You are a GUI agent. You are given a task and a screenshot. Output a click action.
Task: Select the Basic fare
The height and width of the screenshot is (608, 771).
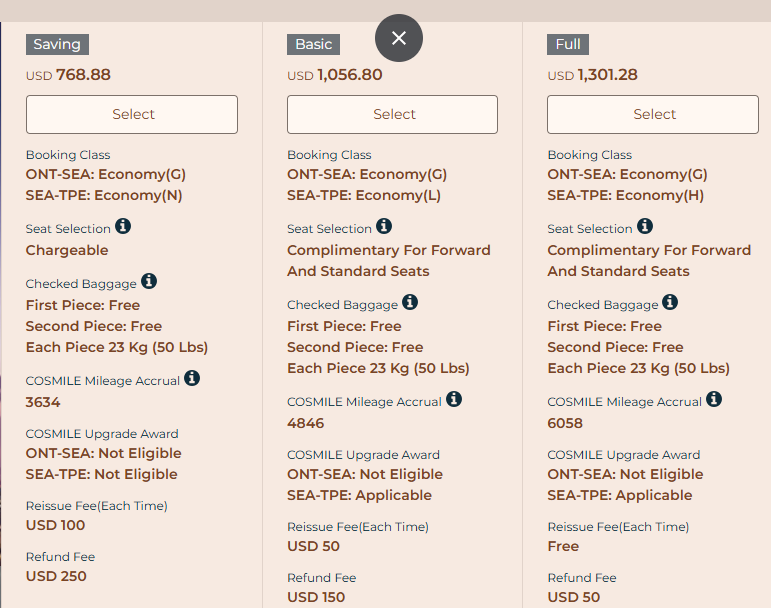[392, 115]
